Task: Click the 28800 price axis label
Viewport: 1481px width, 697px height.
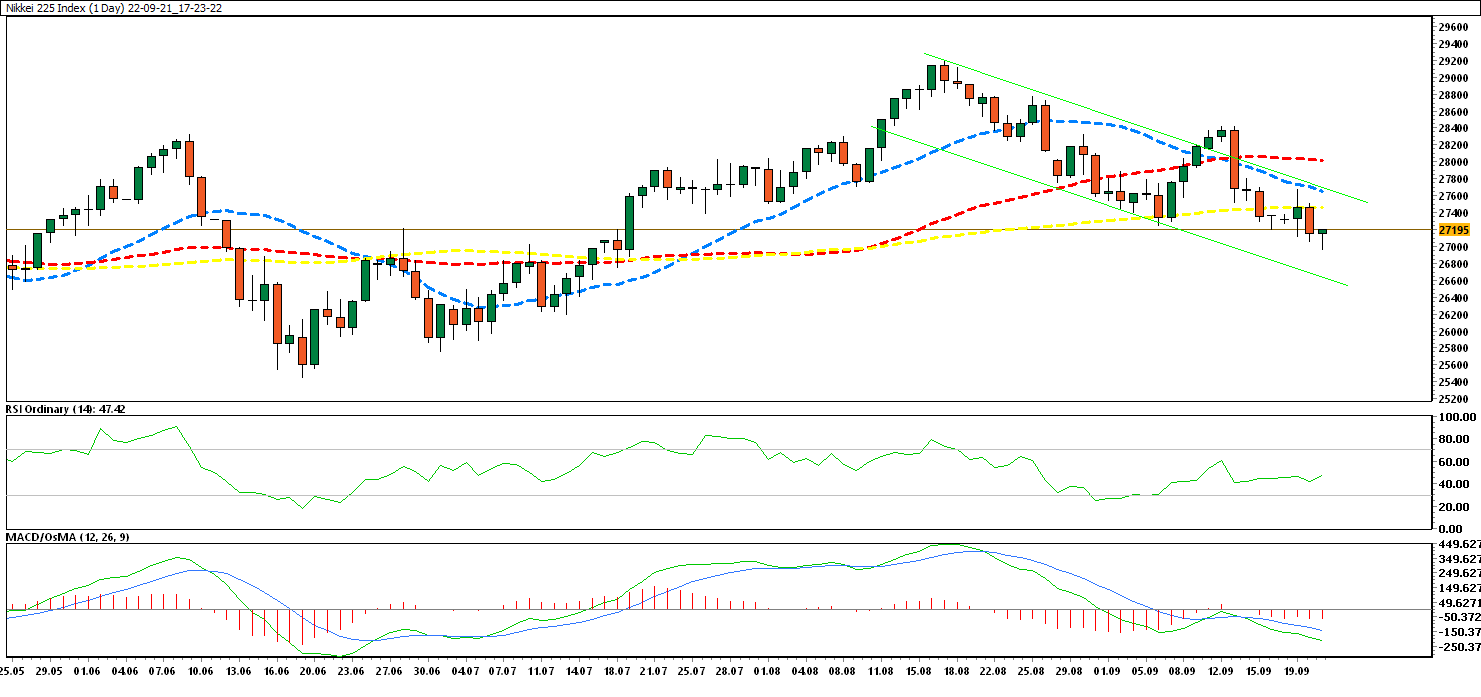Action: (x=1455, y=94)
